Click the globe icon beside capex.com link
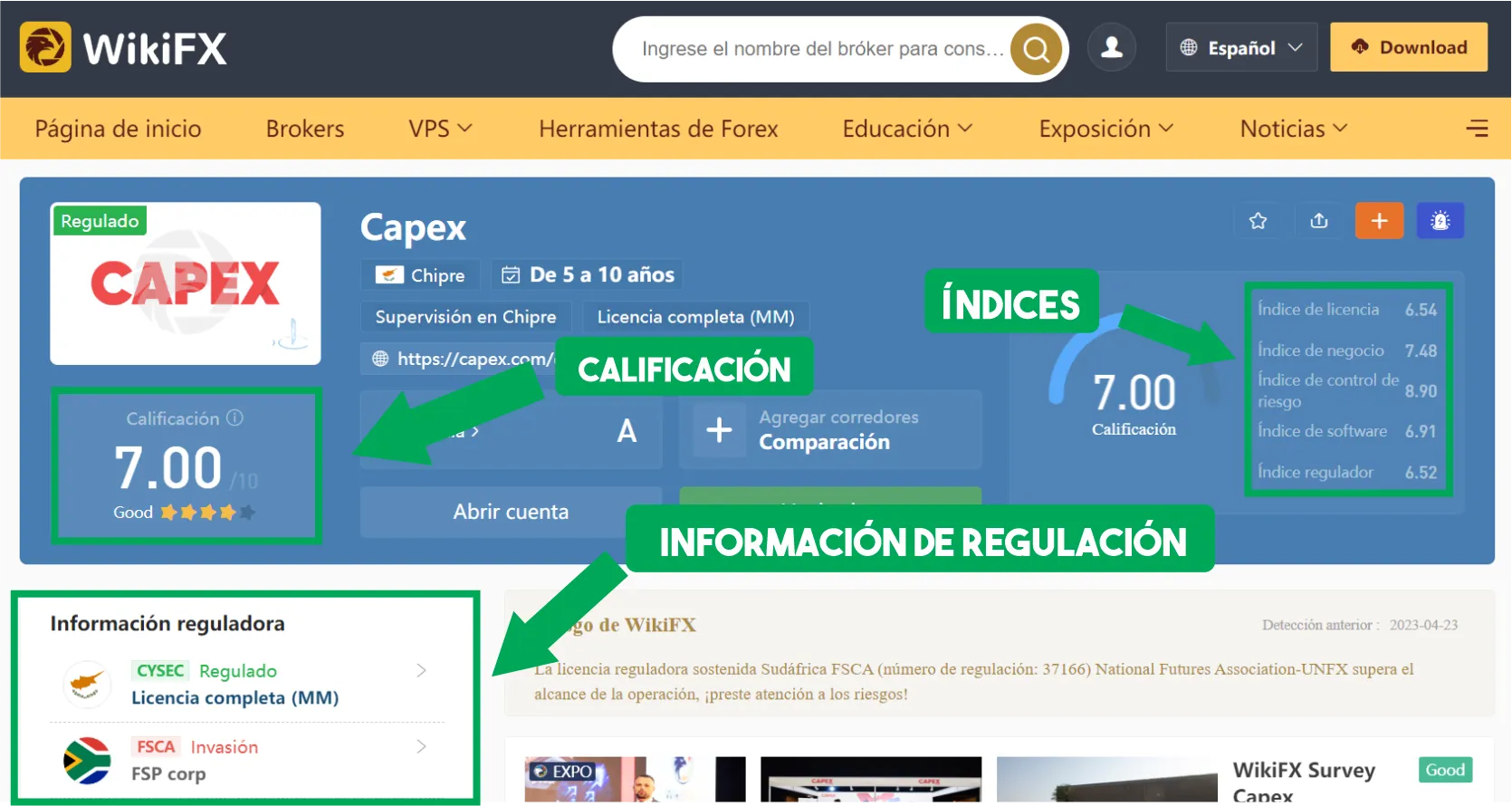The height and width of the screenshot is (806, 1512). (380, 359)
